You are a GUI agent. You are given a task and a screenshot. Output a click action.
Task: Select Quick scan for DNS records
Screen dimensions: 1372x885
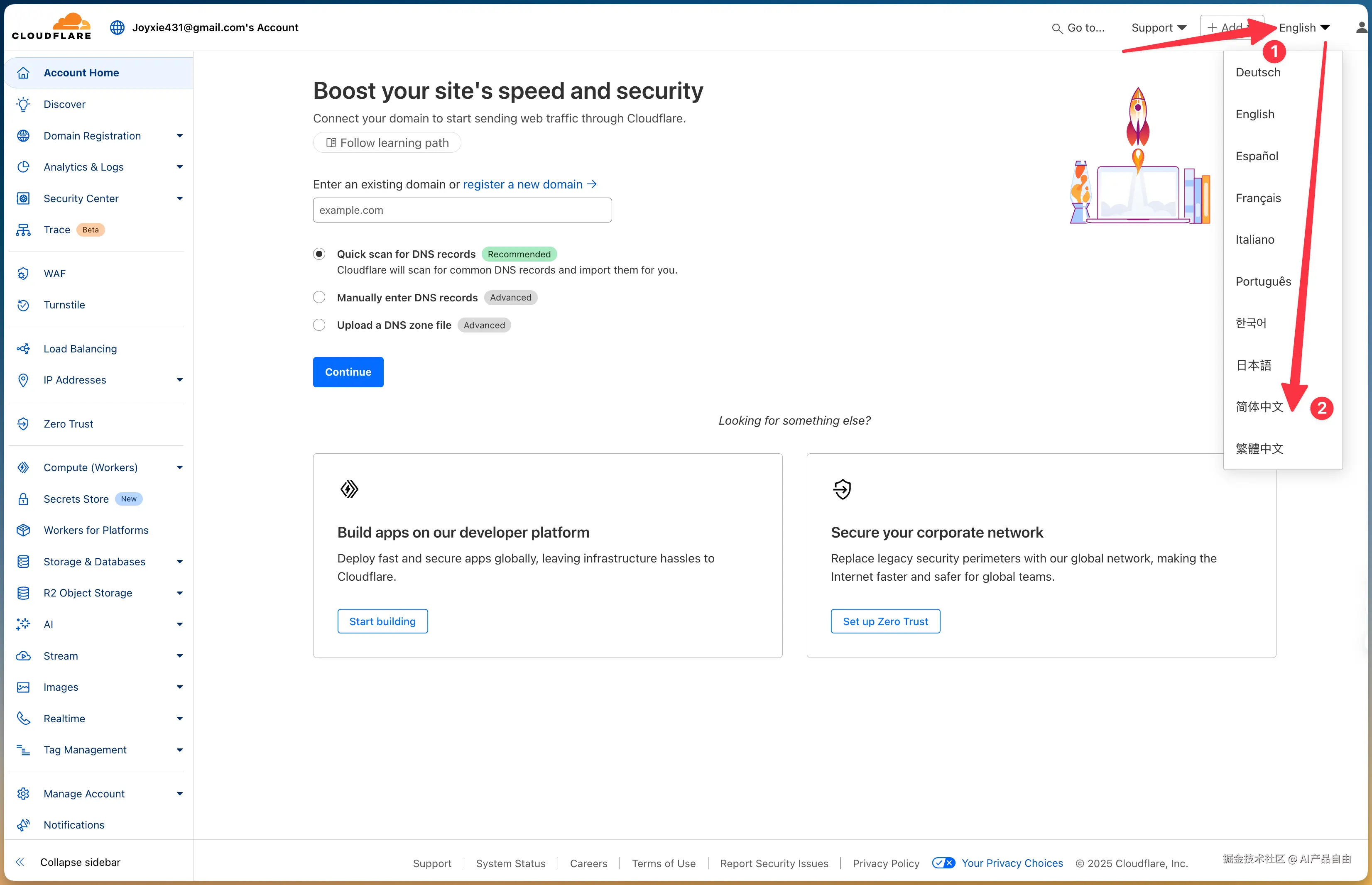pyautogui.click(x=319, y=254)
